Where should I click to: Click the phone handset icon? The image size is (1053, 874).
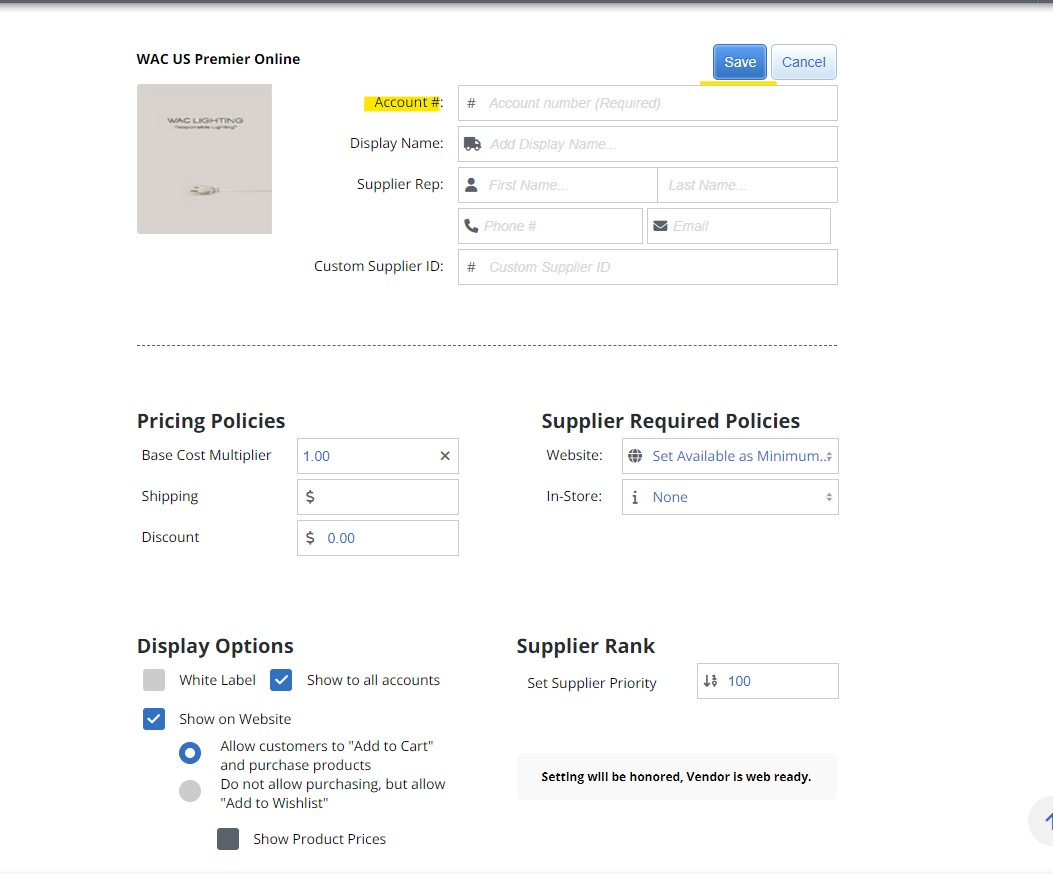(471, 226)
